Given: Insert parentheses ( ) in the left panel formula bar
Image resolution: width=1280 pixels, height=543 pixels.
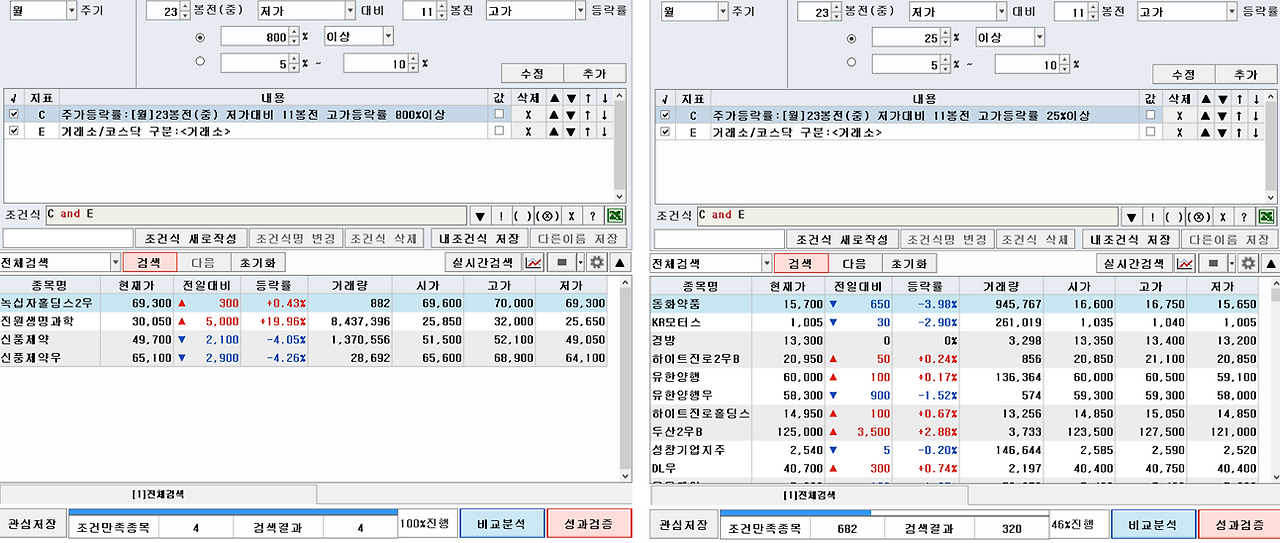Looking at the screenshot, I should 522,215.
